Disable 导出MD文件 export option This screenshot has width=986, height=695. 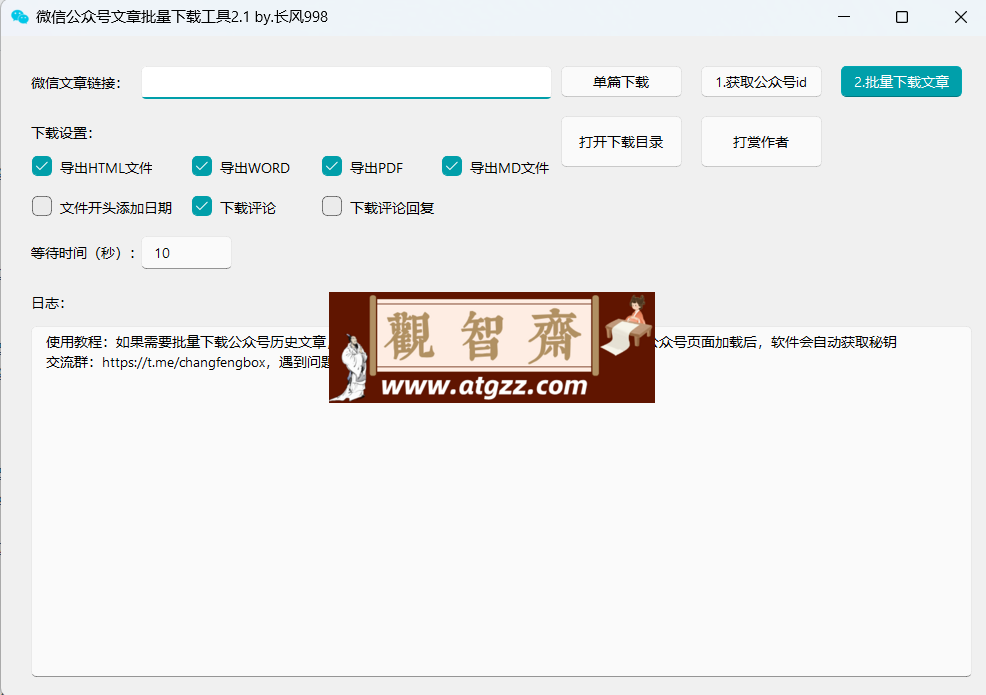pyautogui.click(x=452, y=167)
